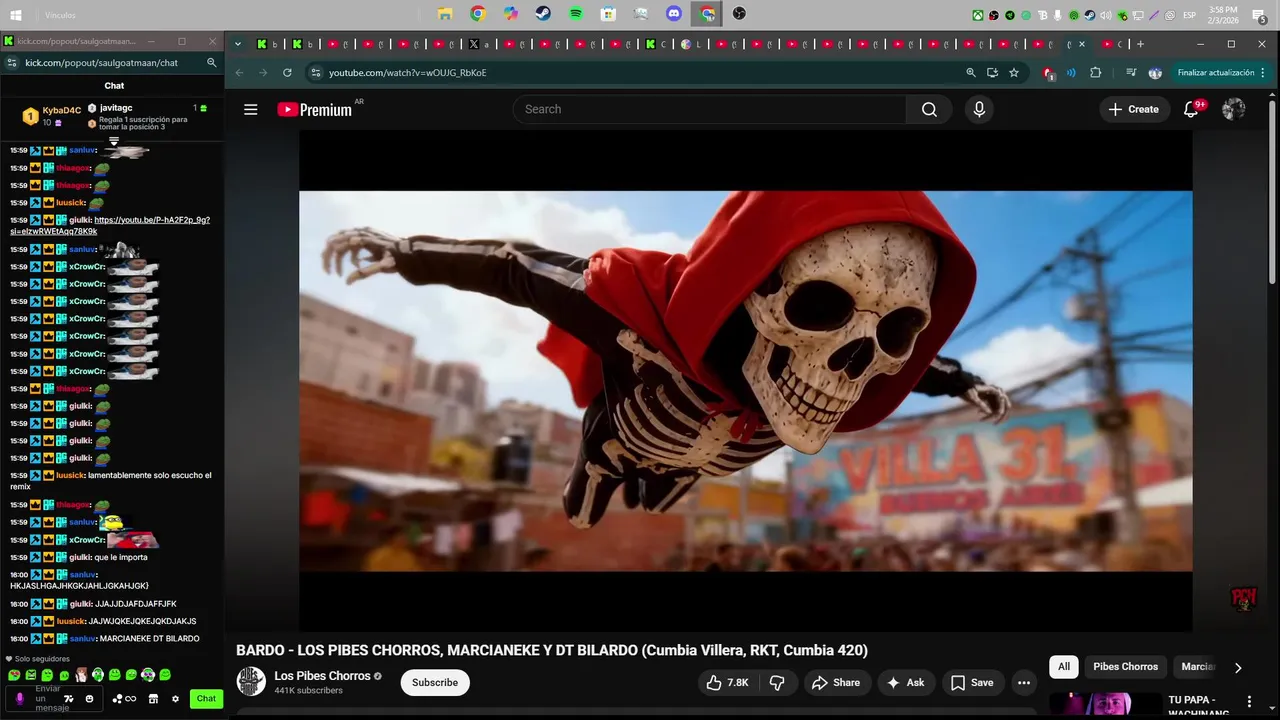Open Chrome media control music-note icon
The image size is (1280, 720).
[1131, 73]
